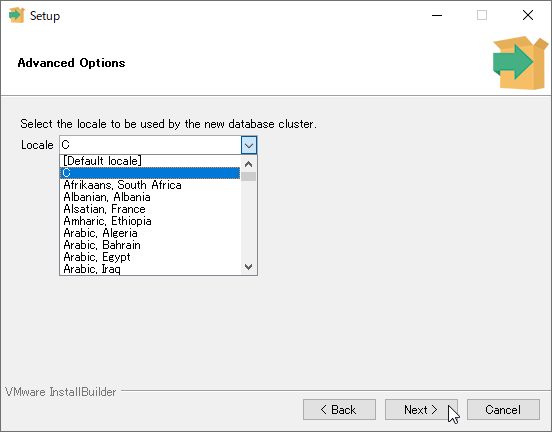Viewport: 552px width, 432px height.
Task: Click the list scrollbar up arrow
Action: (249, 164)
